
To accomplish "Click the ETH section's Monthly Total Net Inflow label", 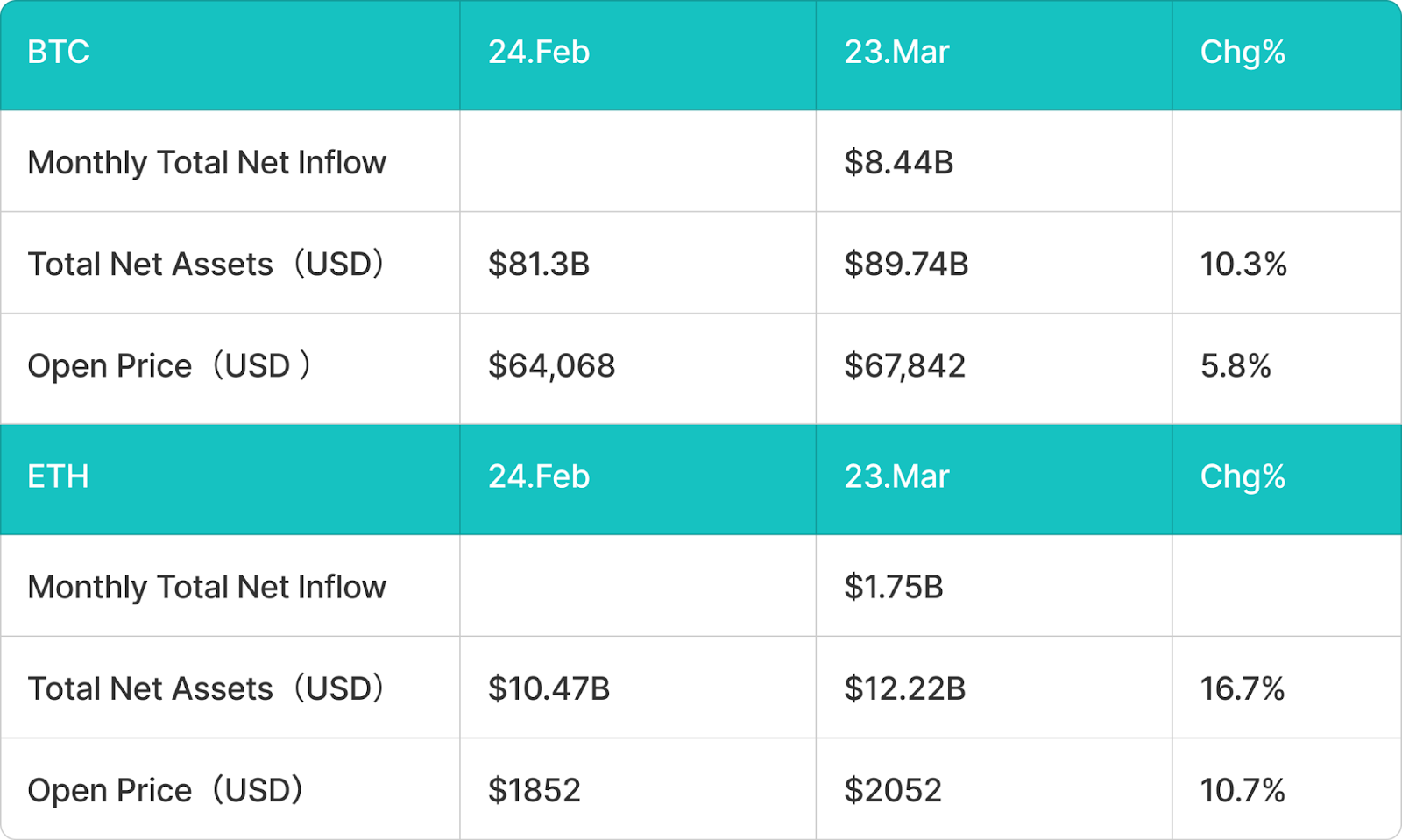I will coord(207,587).
